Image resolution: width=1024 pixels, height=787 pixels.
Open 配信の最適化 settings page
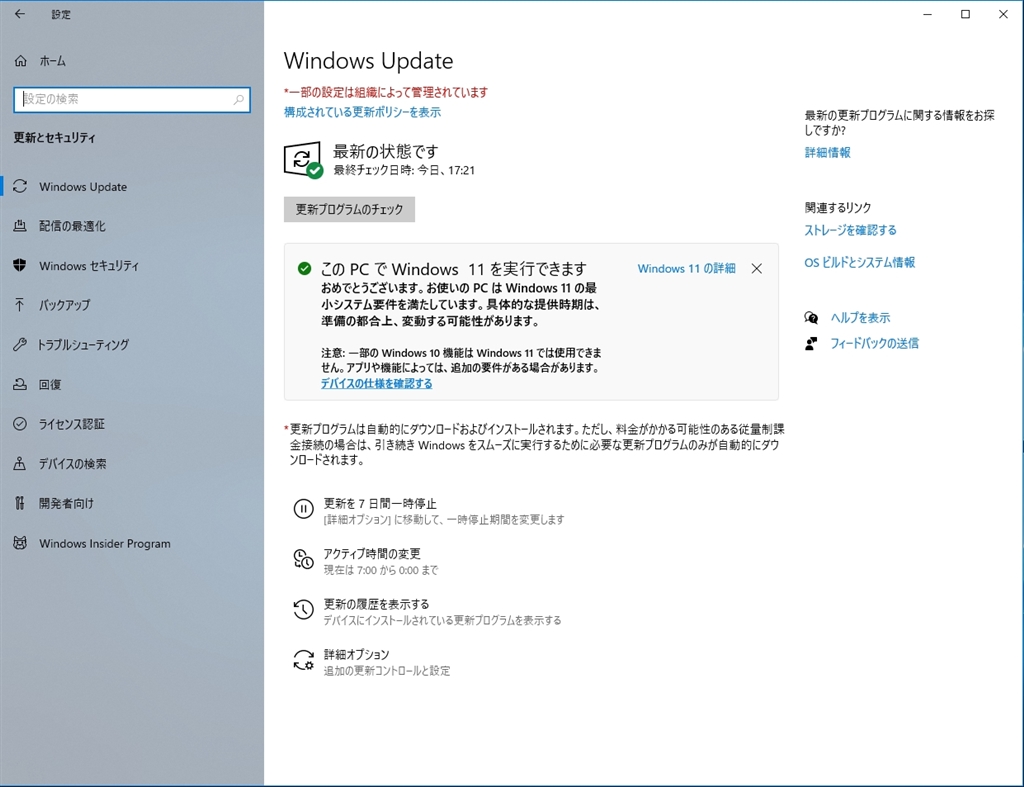click(x=72, y=226)
